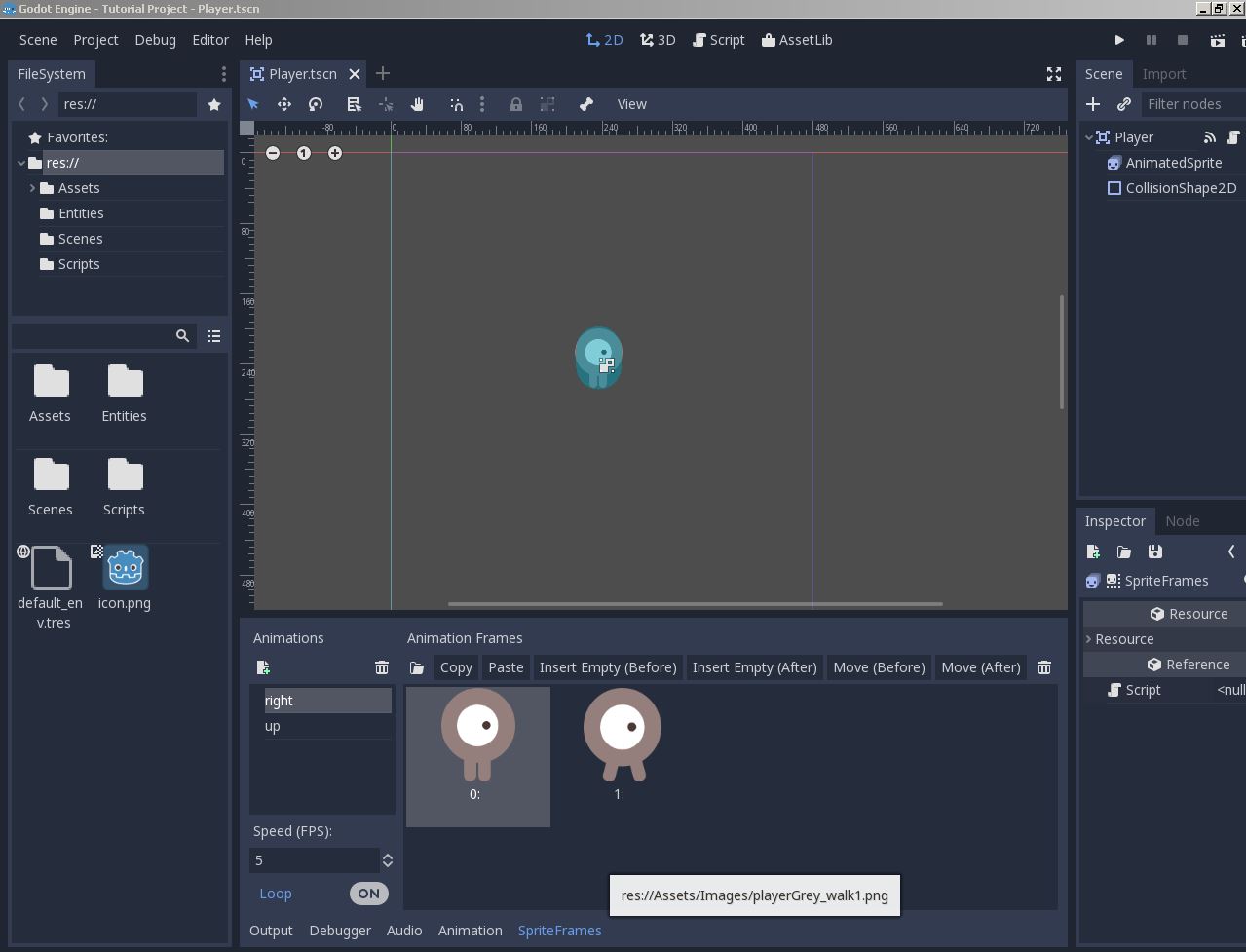The image size is (1246, 952).
Task: Click Insert Empty (After) button
Action: pyautogui.click(x=755, y=667)
